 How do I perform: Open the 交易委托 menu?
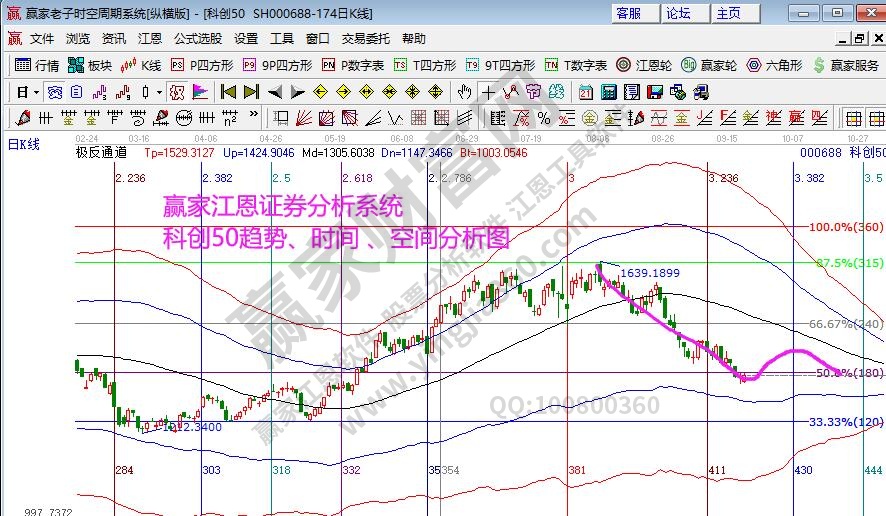pos(367,39)
